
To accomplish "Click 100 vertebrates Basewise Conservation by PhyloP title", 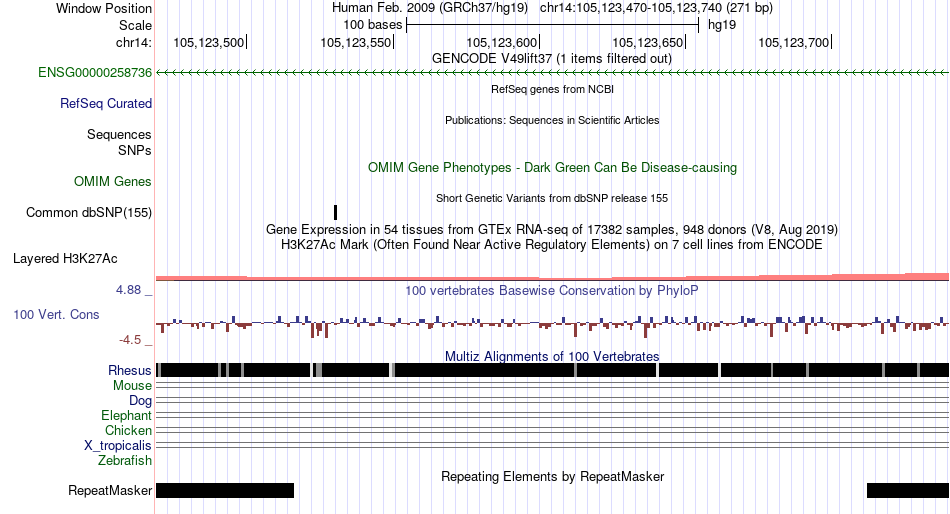I will click(552, 290).
